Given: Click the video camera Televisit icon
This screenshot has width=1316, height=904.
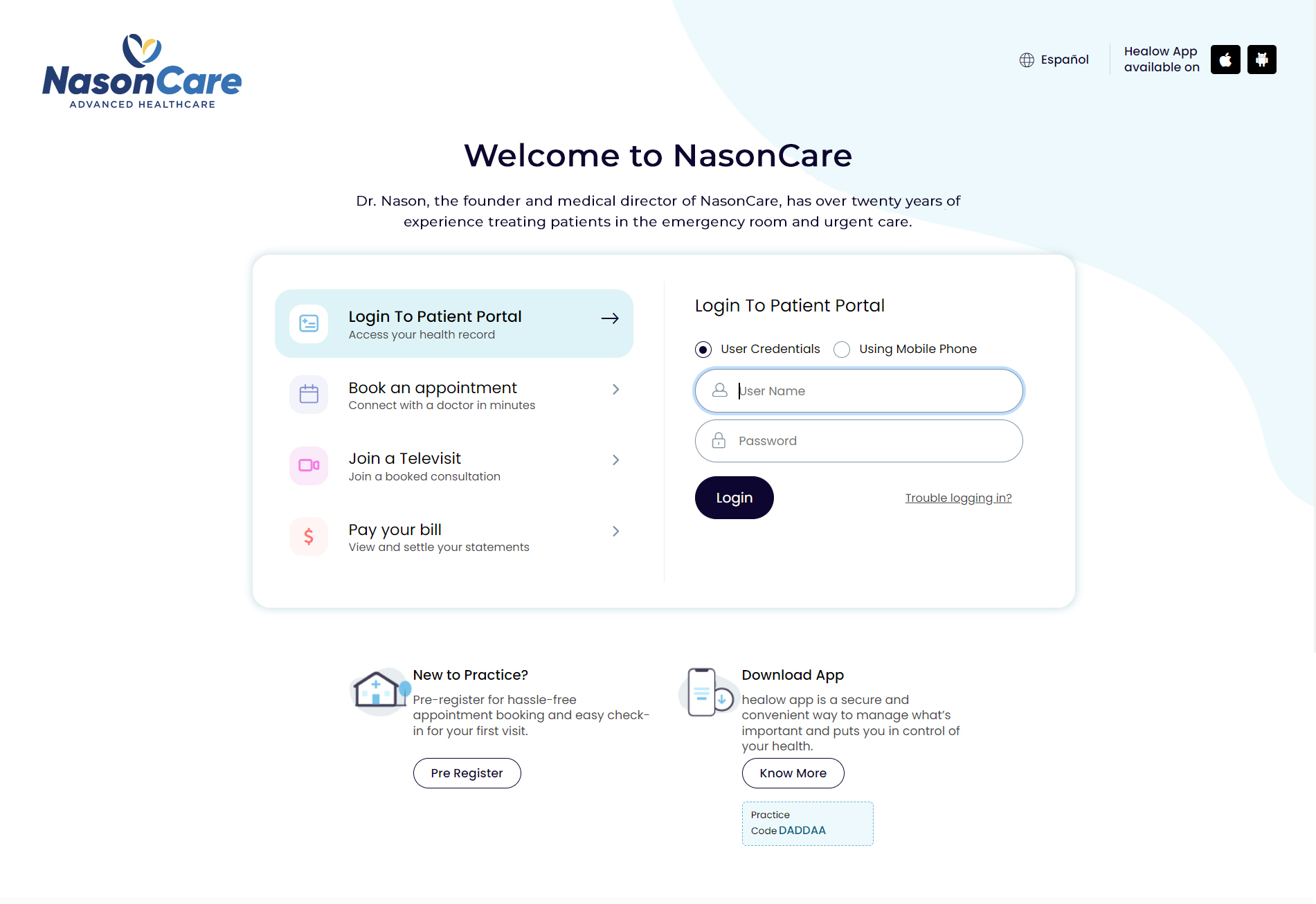Looking at the screenshot, I should point(309,465).
